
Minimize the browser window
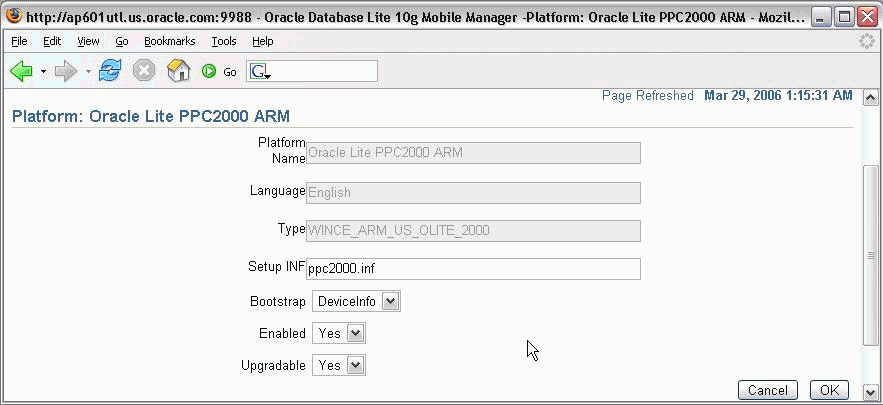(820, 17)
